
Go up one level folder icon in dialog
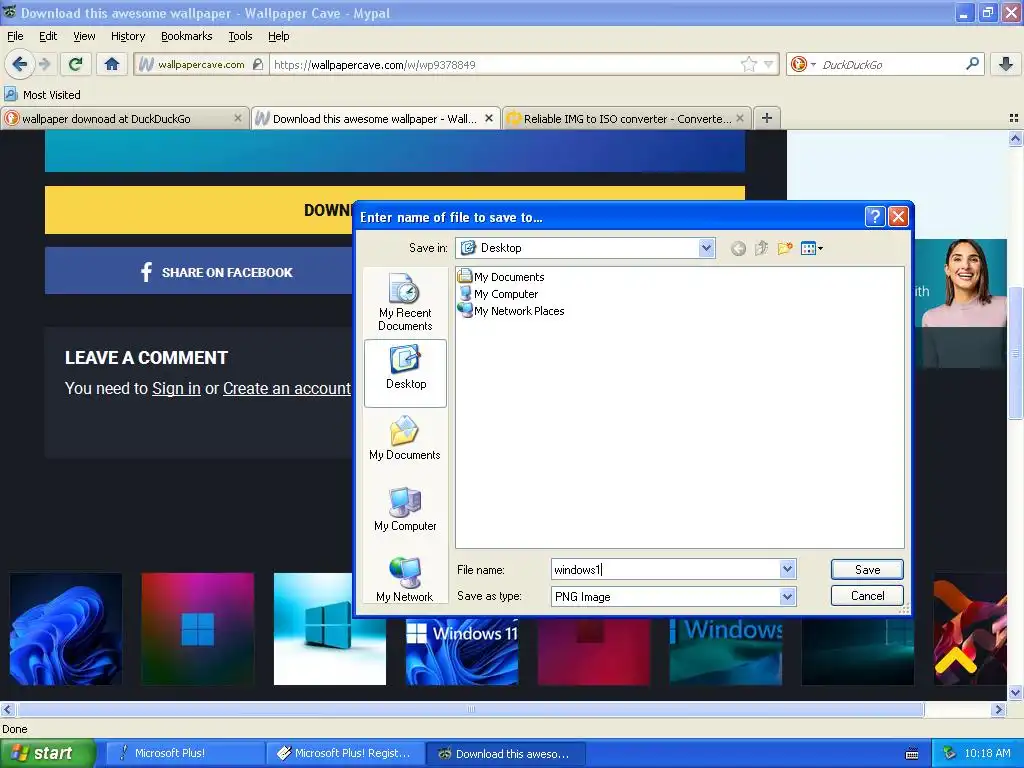[x=761, y=248]
